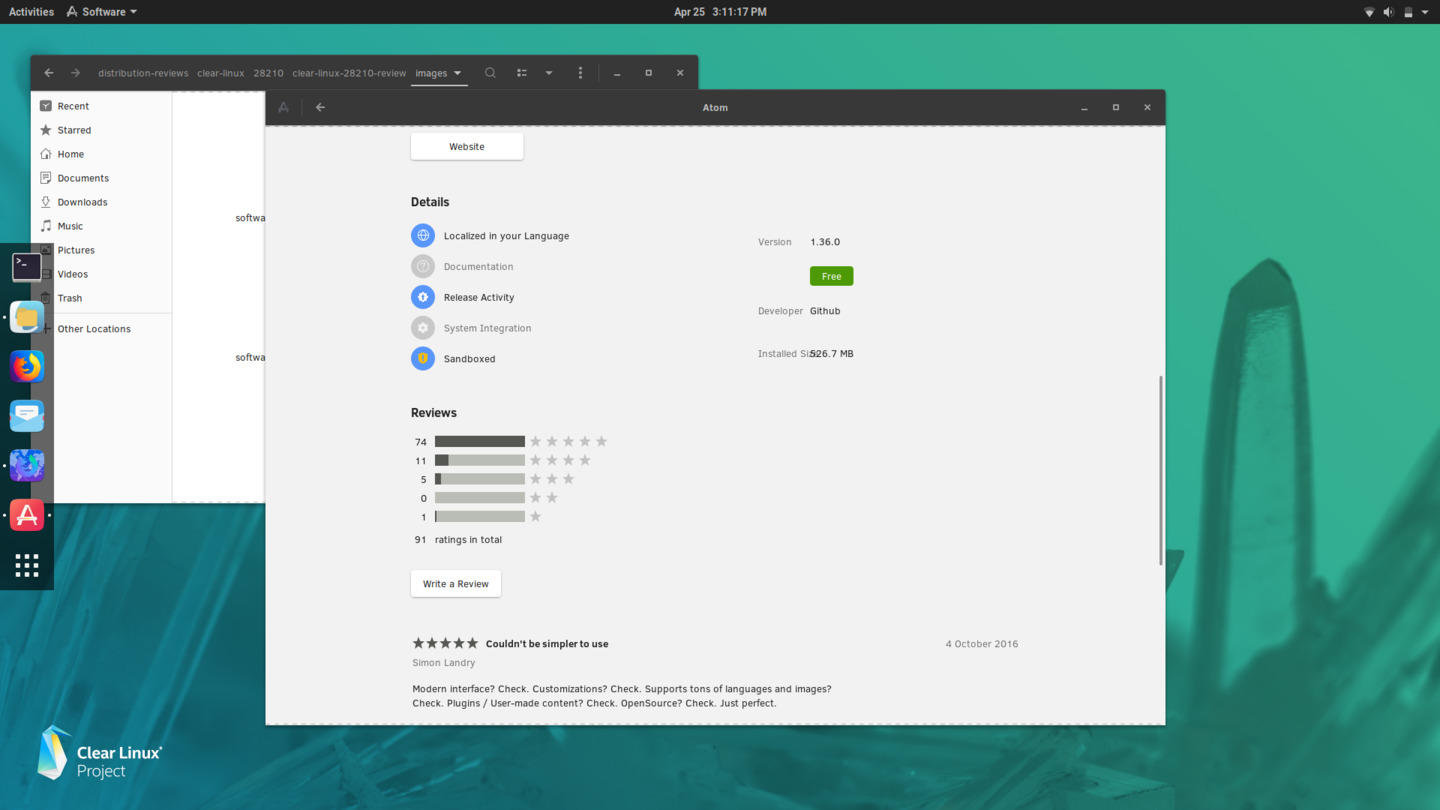Open Pictures in Files sidebar

pos(102,250)
